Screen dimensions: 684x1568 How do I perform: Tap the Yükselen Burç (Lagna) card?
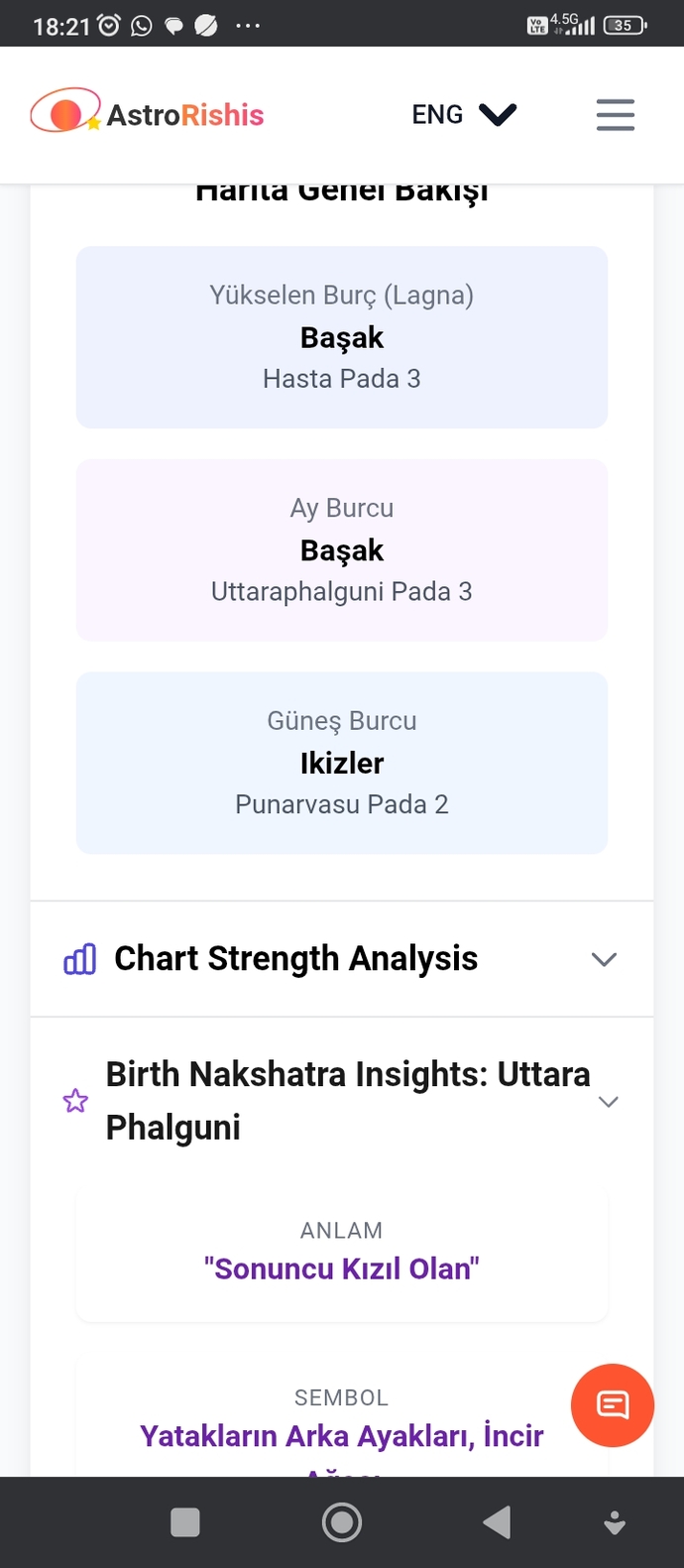tap(342, 337)
